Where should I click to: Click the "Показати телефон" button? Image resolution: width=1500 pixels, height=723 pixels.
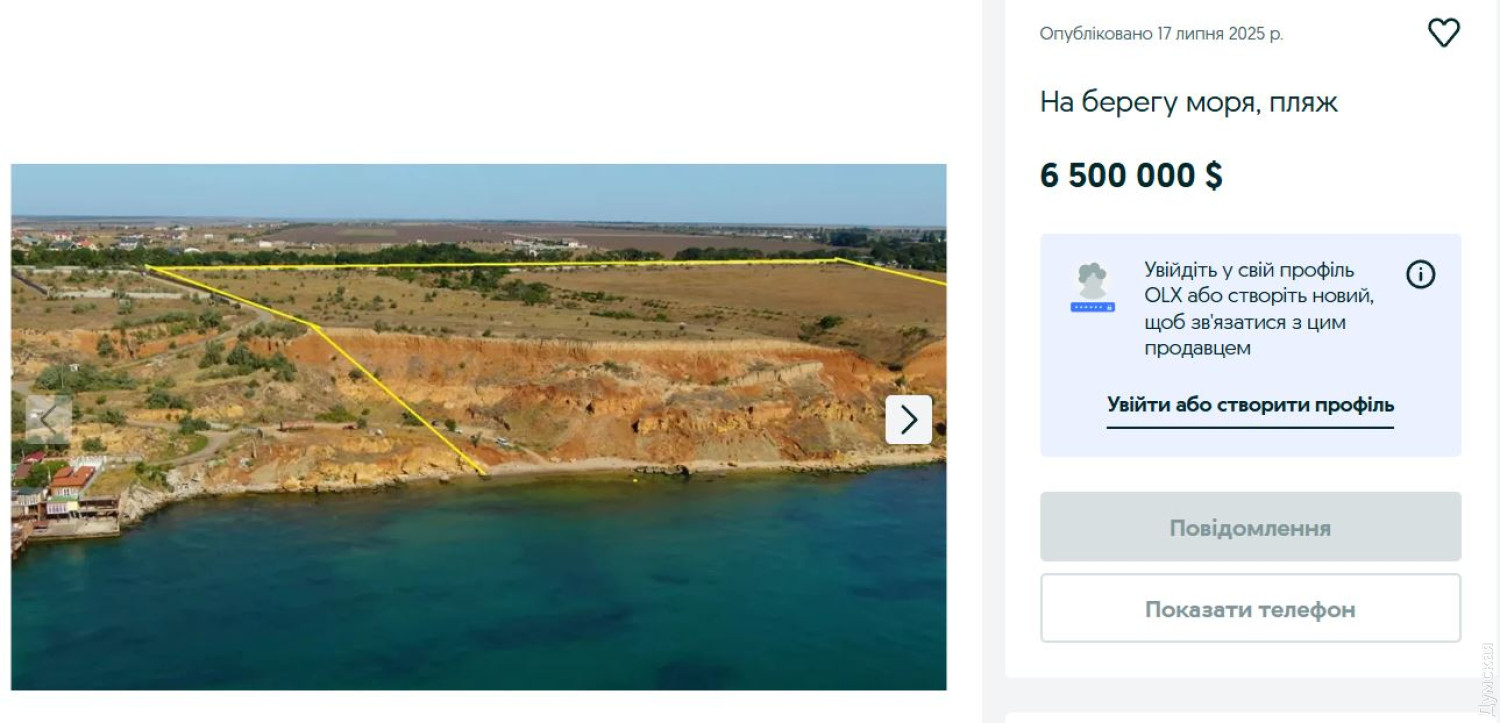[x=1250, y=608]
